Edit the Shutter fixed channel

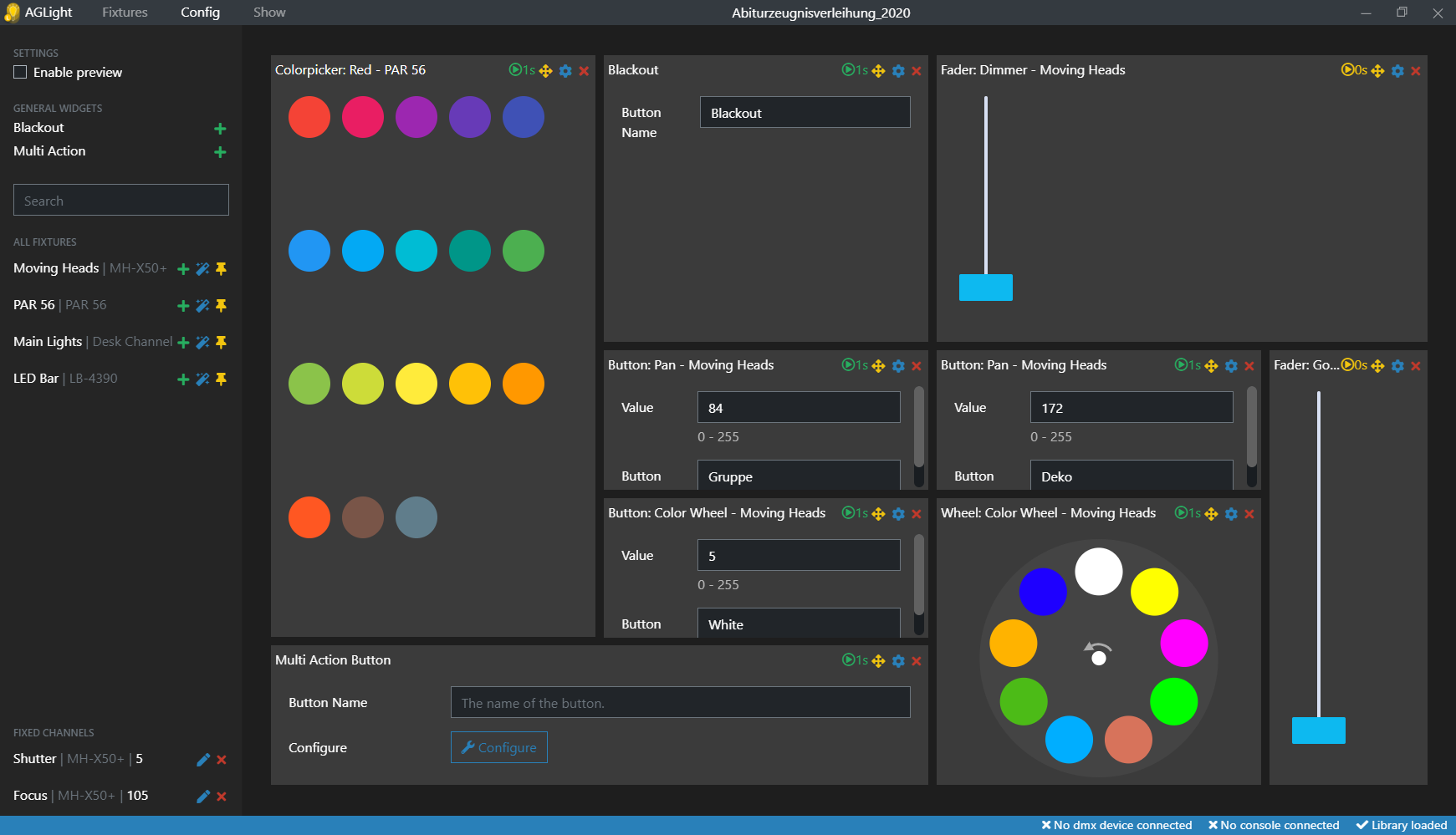[203, 760]
